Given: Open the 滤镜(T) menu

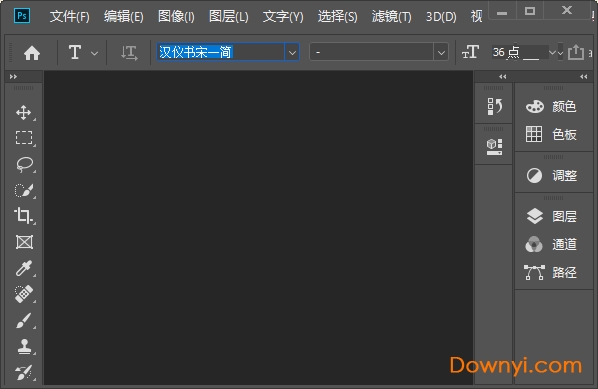Looking at the screenshot, I should point(392,16).
